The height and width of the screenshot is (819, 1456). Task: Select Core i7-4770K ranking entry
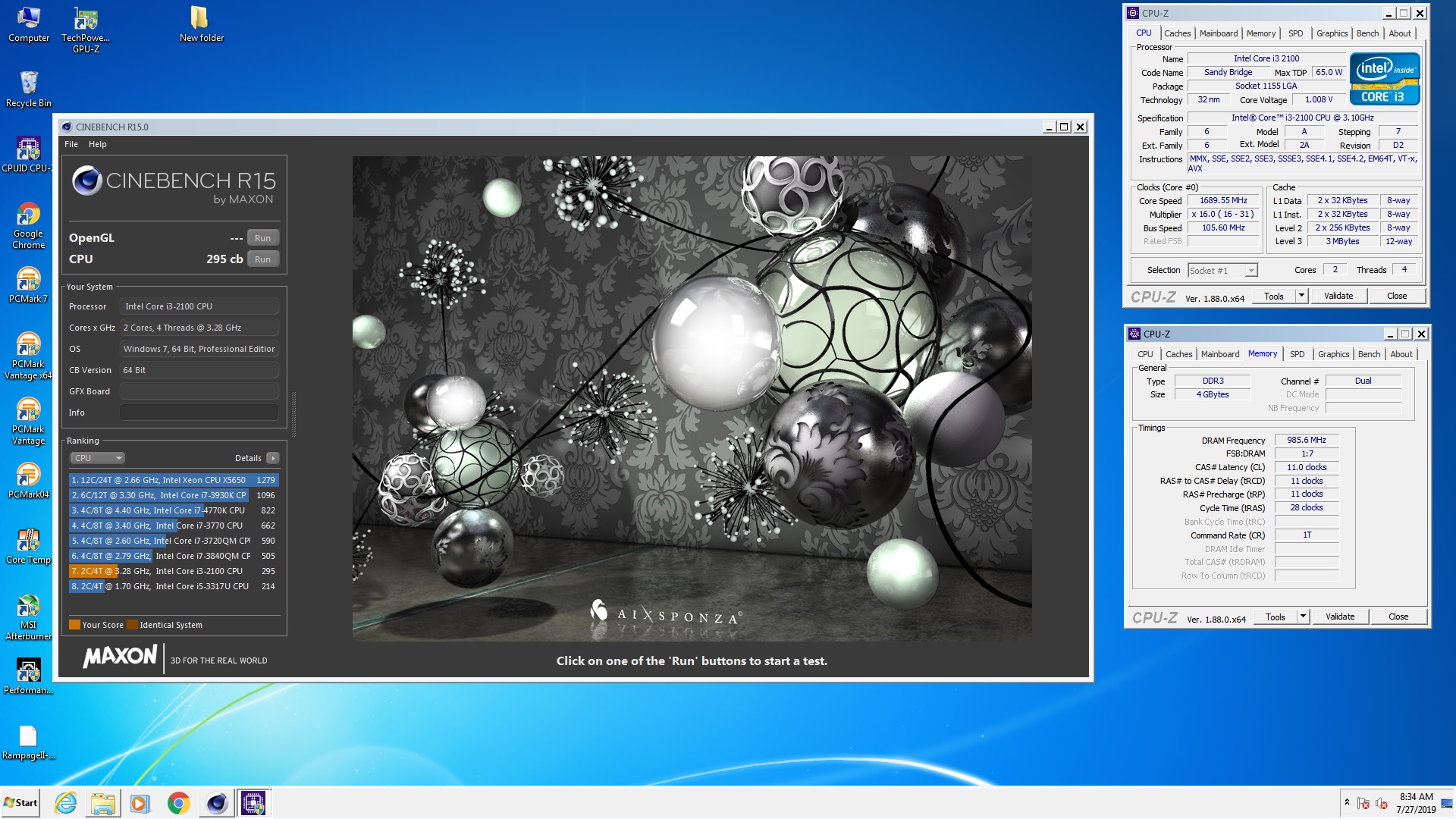point(174,510)
